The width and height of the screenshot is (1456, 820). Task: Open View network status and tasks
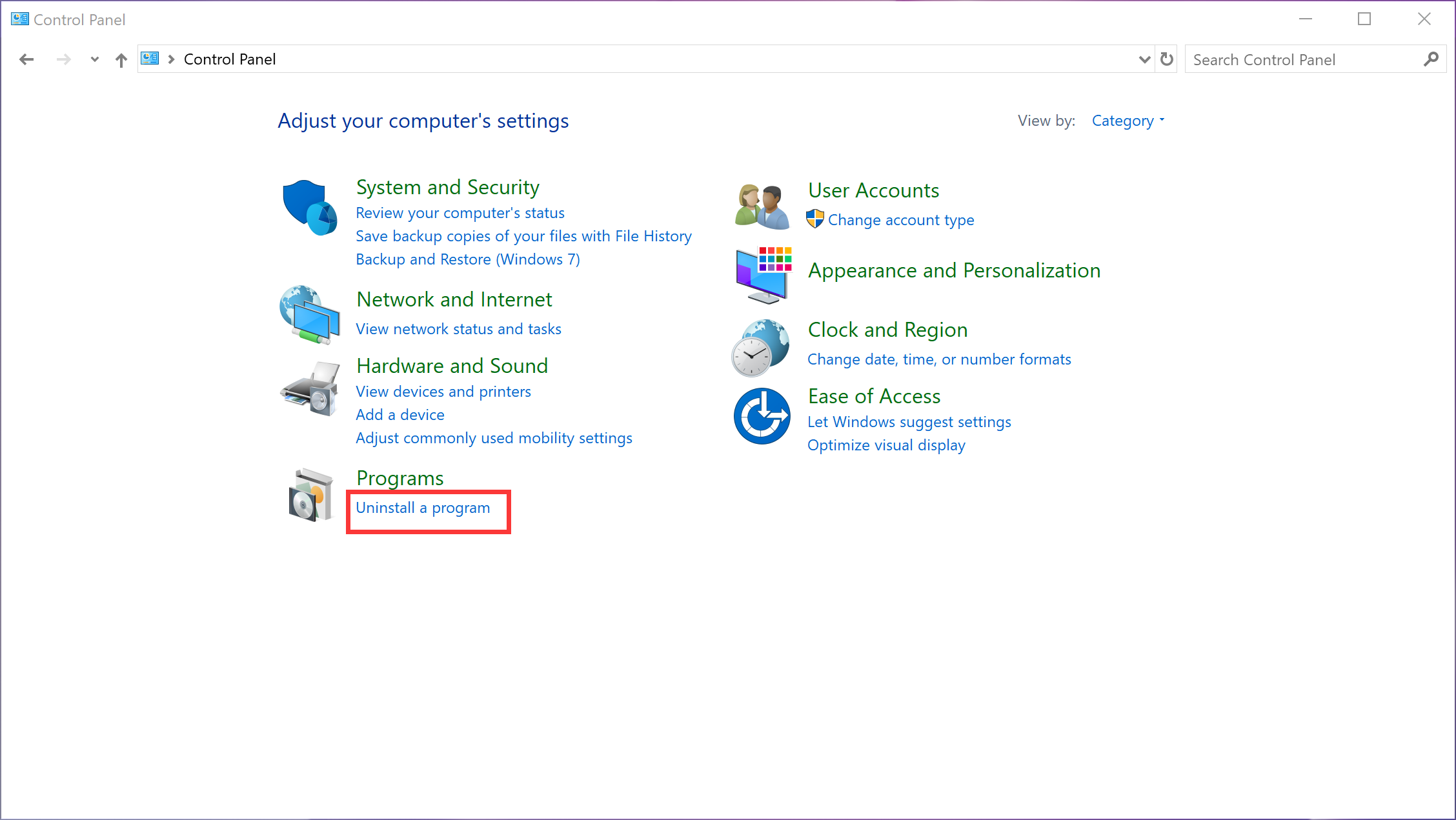(458, 329)
